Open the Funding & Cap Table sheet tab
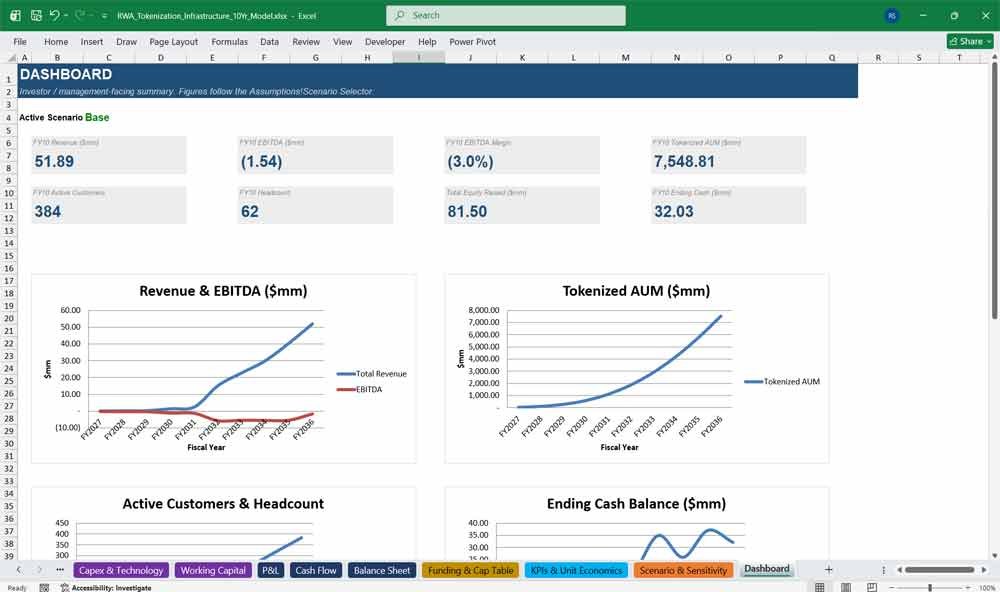This screenshot has height=592, width=1000. tap(471, 570)
